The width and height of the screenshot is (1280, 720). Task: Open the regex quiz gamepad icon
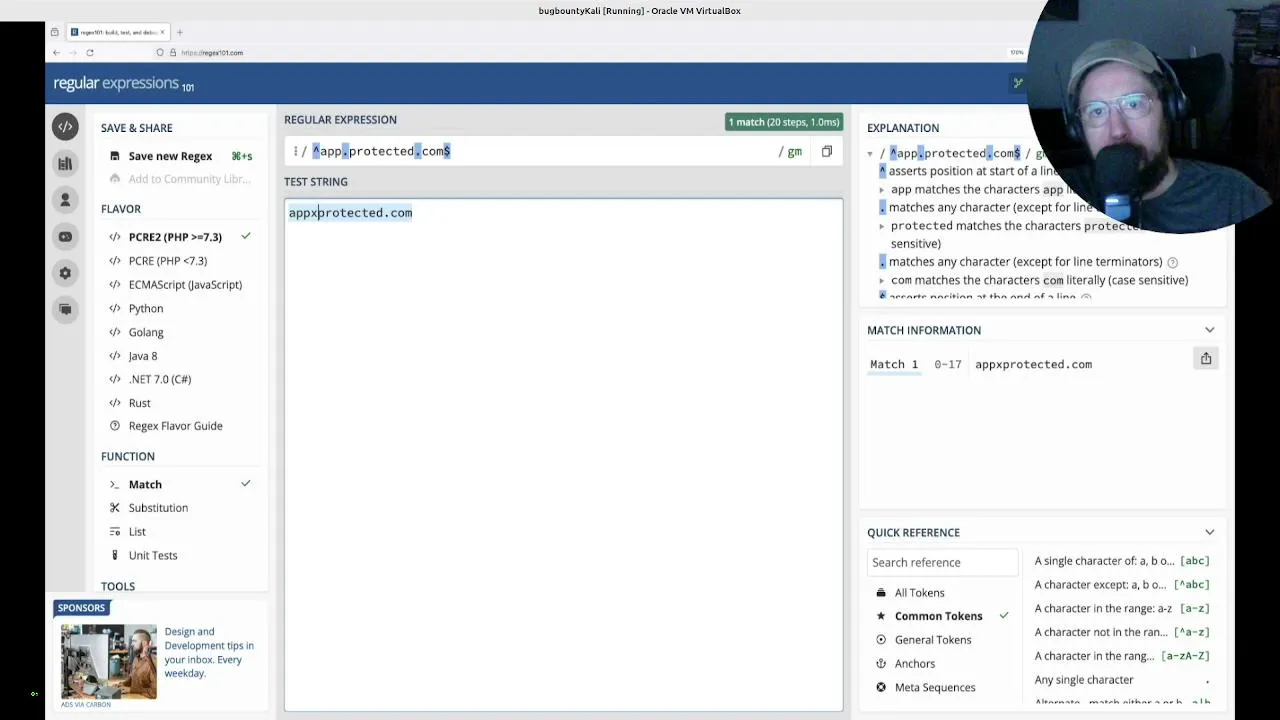pos(65,237)
